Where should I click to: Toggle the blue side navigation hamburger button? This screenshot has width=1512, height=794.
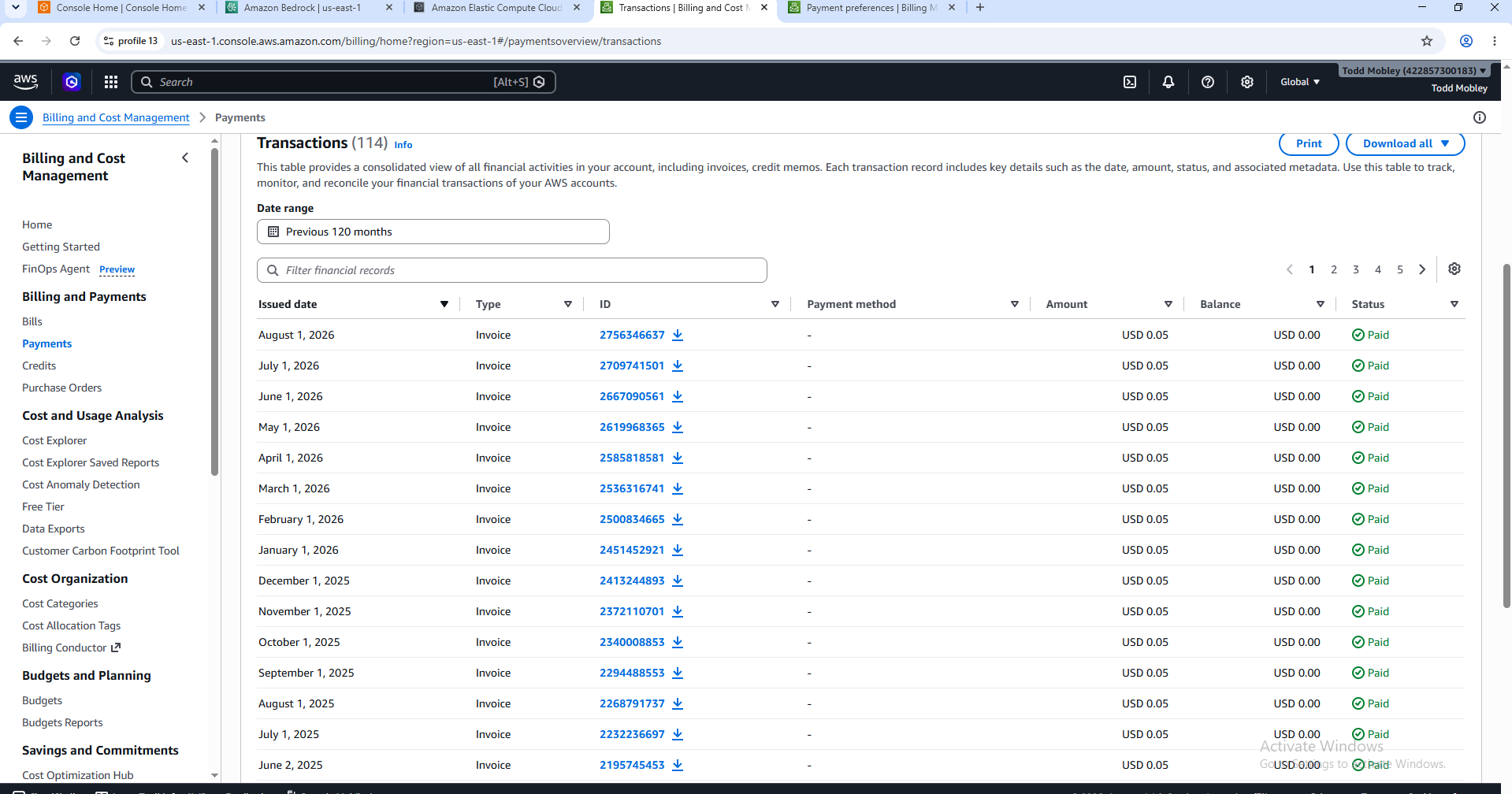(x=21, y=117)
